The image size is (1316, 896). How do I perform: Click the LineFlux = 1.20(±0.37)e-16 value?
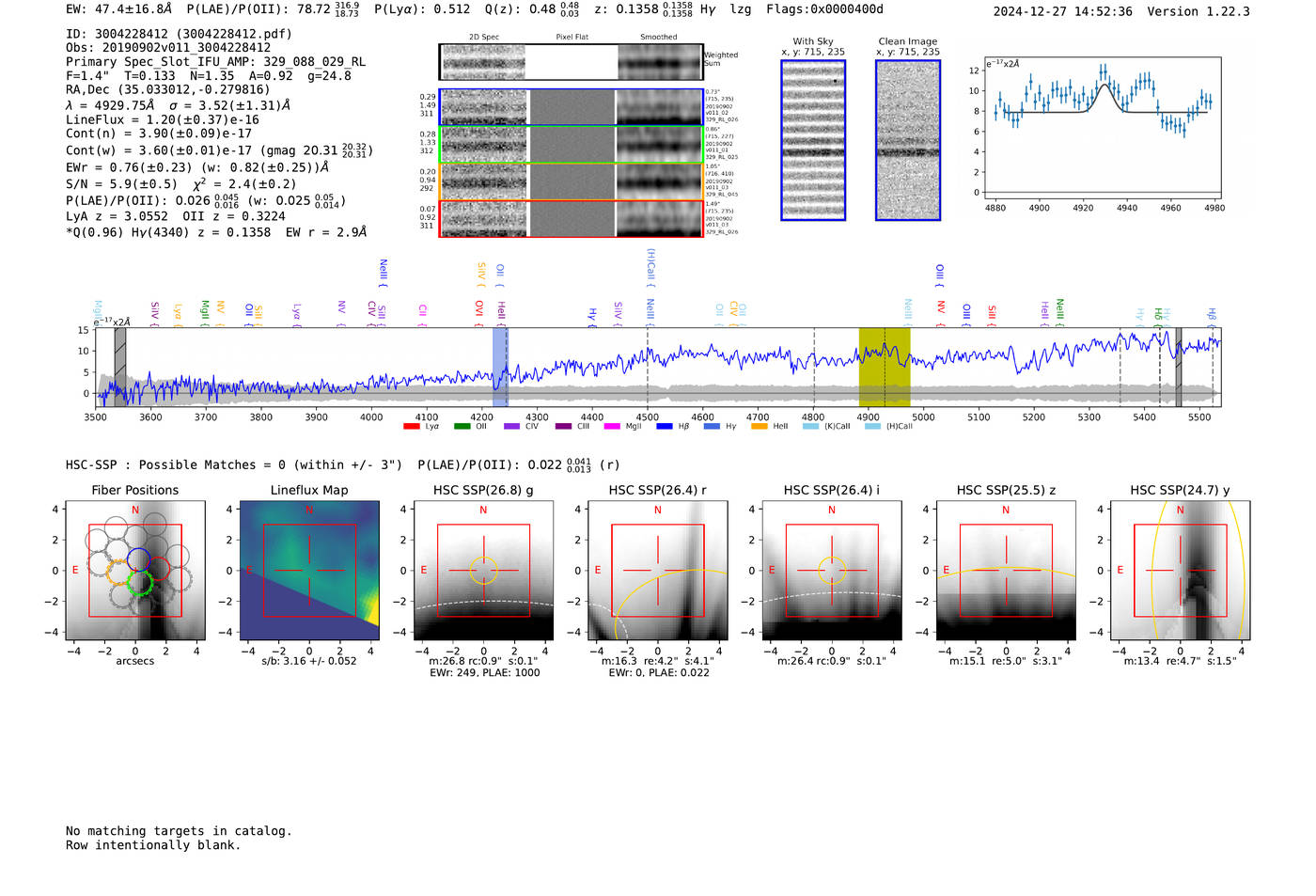pyautogui.click(x=162, y=120)
